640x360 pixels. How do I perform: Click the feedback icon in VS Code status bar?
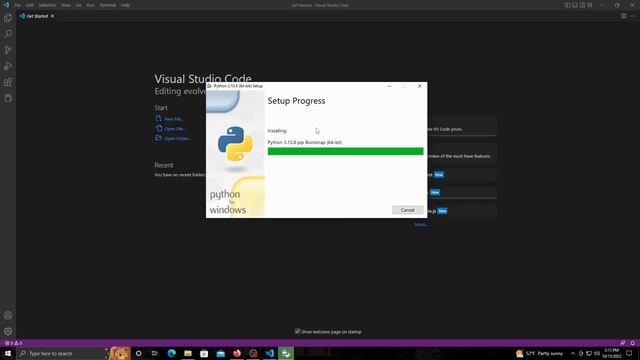click(622, 343)
